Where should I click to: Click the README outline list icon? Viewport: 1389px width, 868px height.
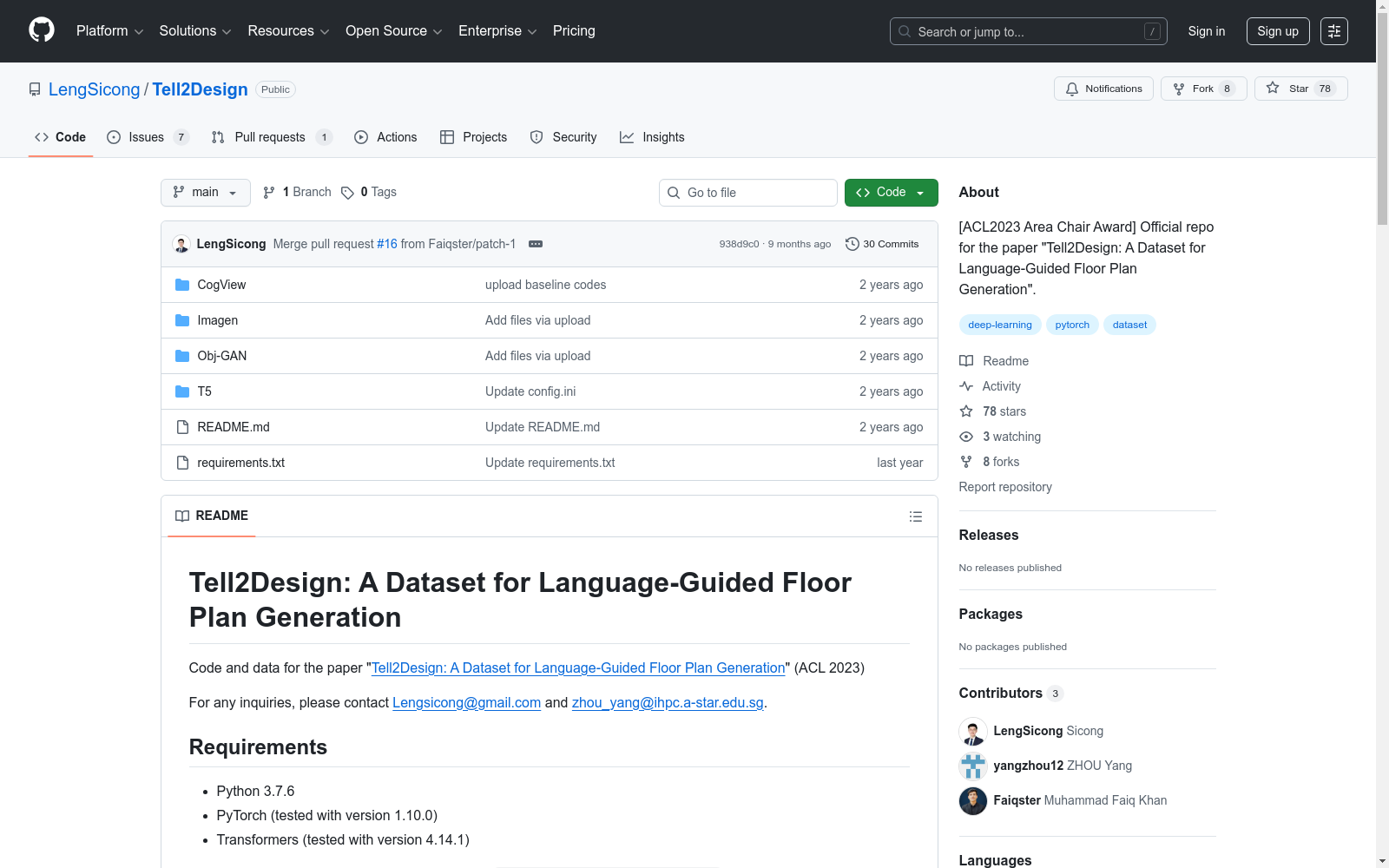916,516
